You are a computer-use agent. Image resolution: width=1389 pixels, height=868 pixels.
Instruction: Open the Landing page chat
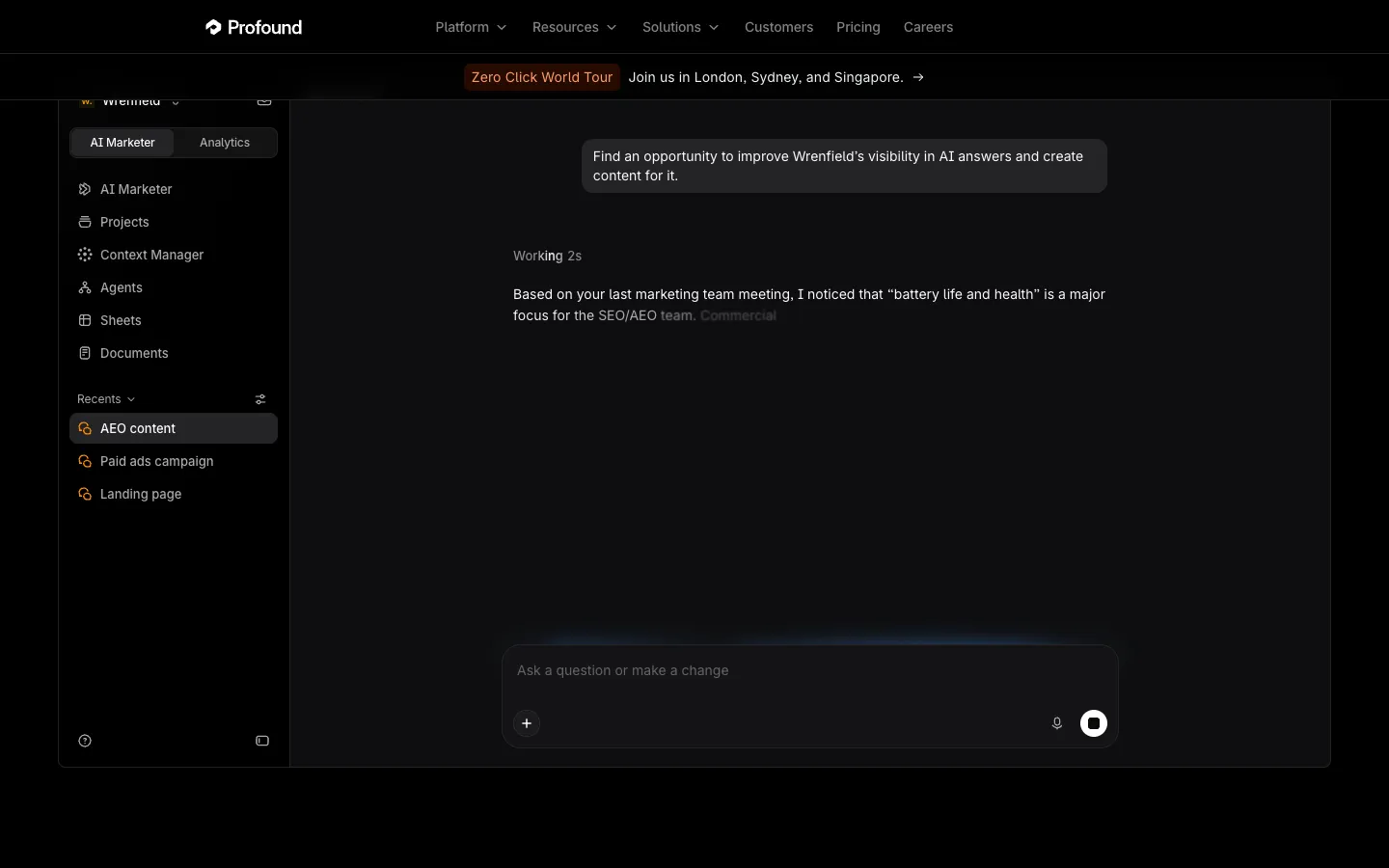click(x=174, y=494)
